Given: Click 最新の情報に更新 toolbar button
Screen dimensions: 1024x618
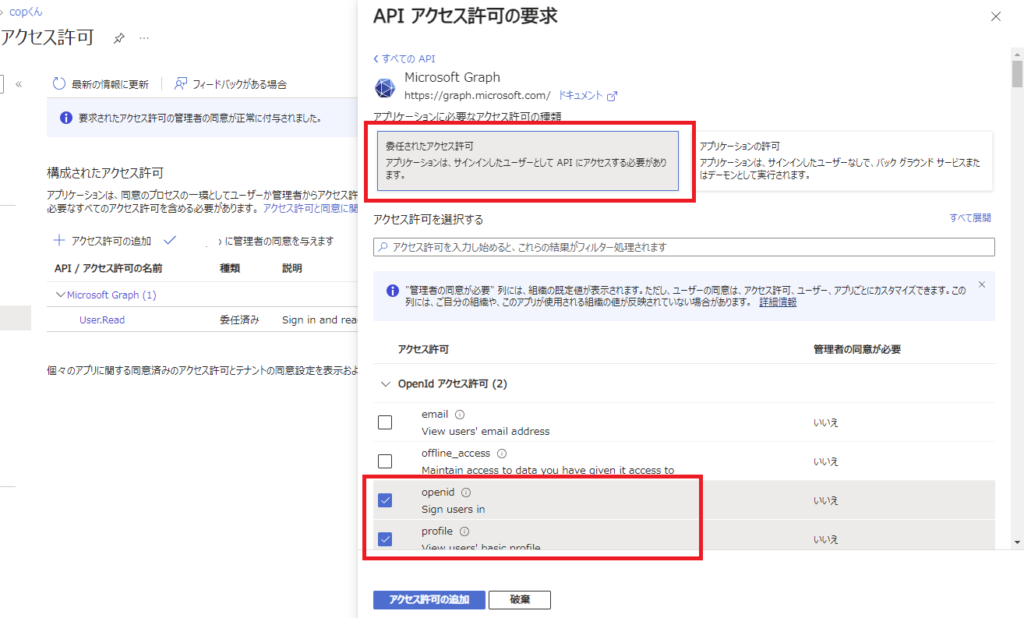Looking at the screenshot, I should (x=101, y=84).
